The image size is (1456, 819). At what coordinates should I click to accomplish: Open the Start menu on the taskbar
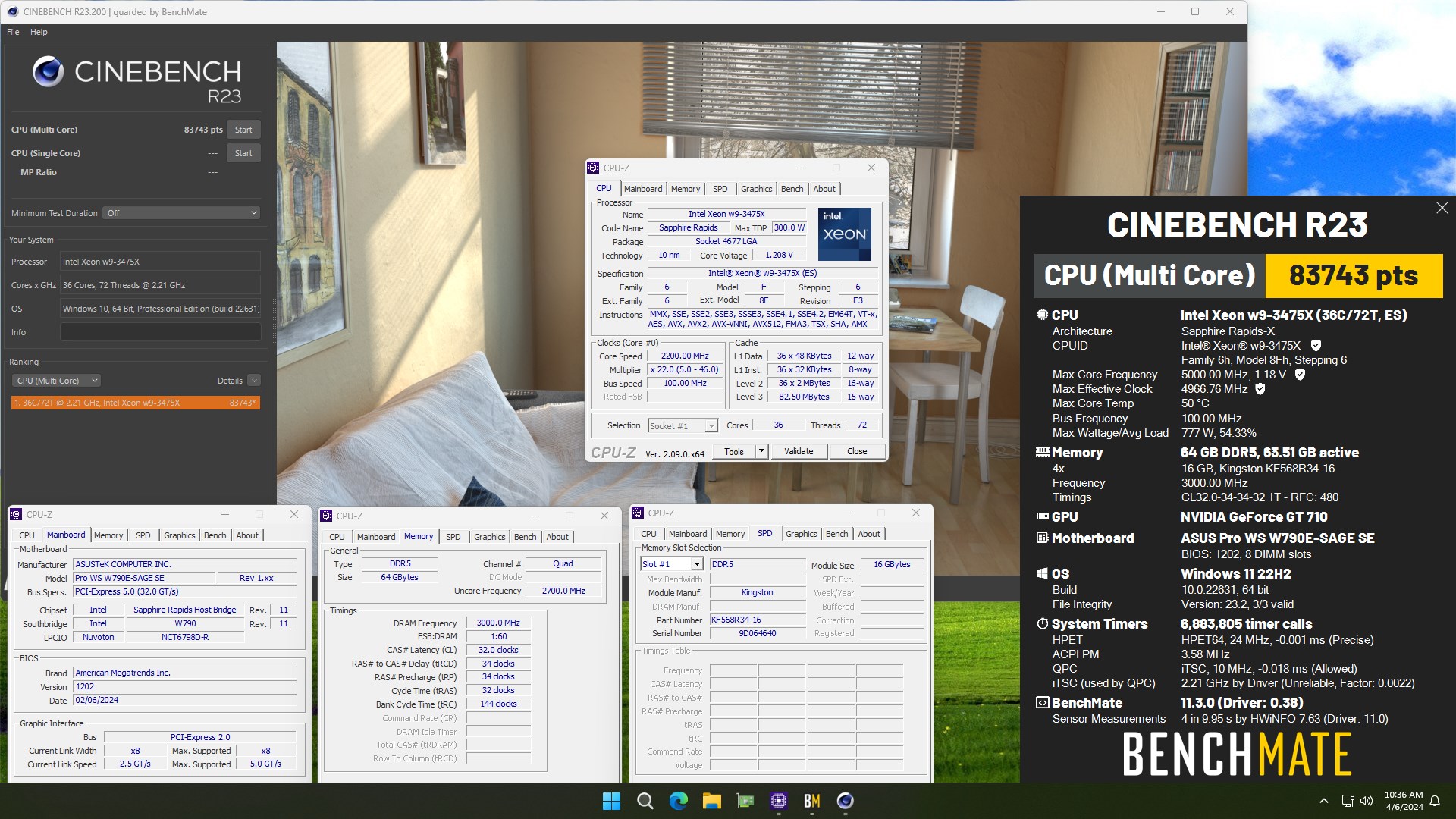pyautogui.click(x=611, y=801)
